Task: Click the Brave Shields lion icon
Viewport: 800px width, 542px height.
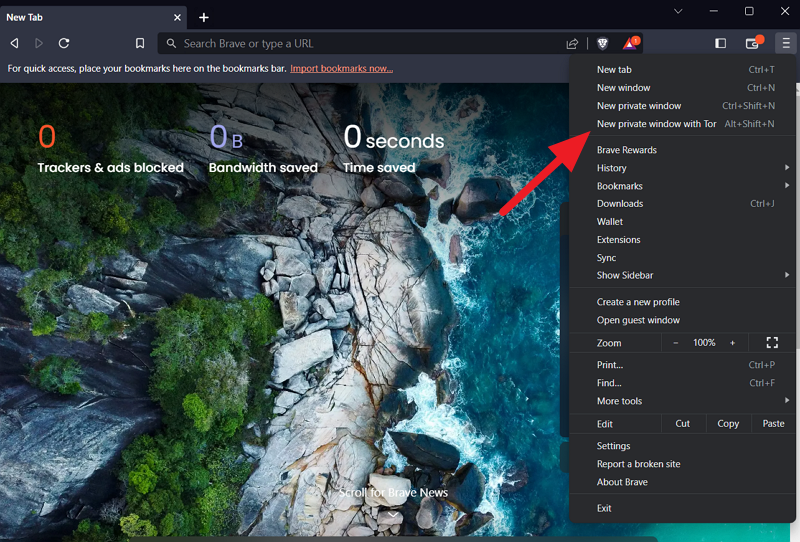Action: click(x=603, y=43)
